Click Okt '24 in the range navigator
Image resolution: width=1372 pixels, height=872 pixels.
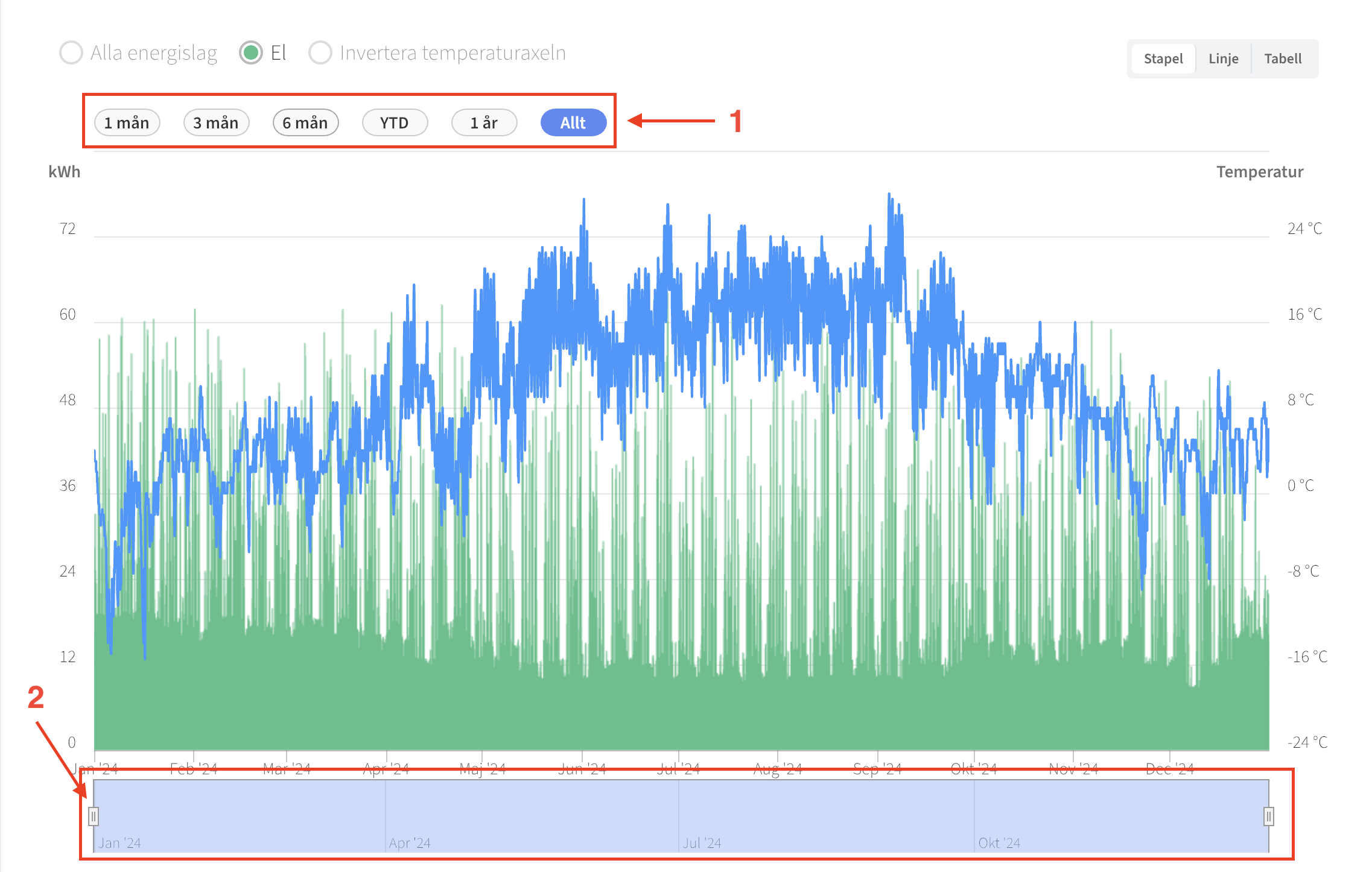coord(999,843)
